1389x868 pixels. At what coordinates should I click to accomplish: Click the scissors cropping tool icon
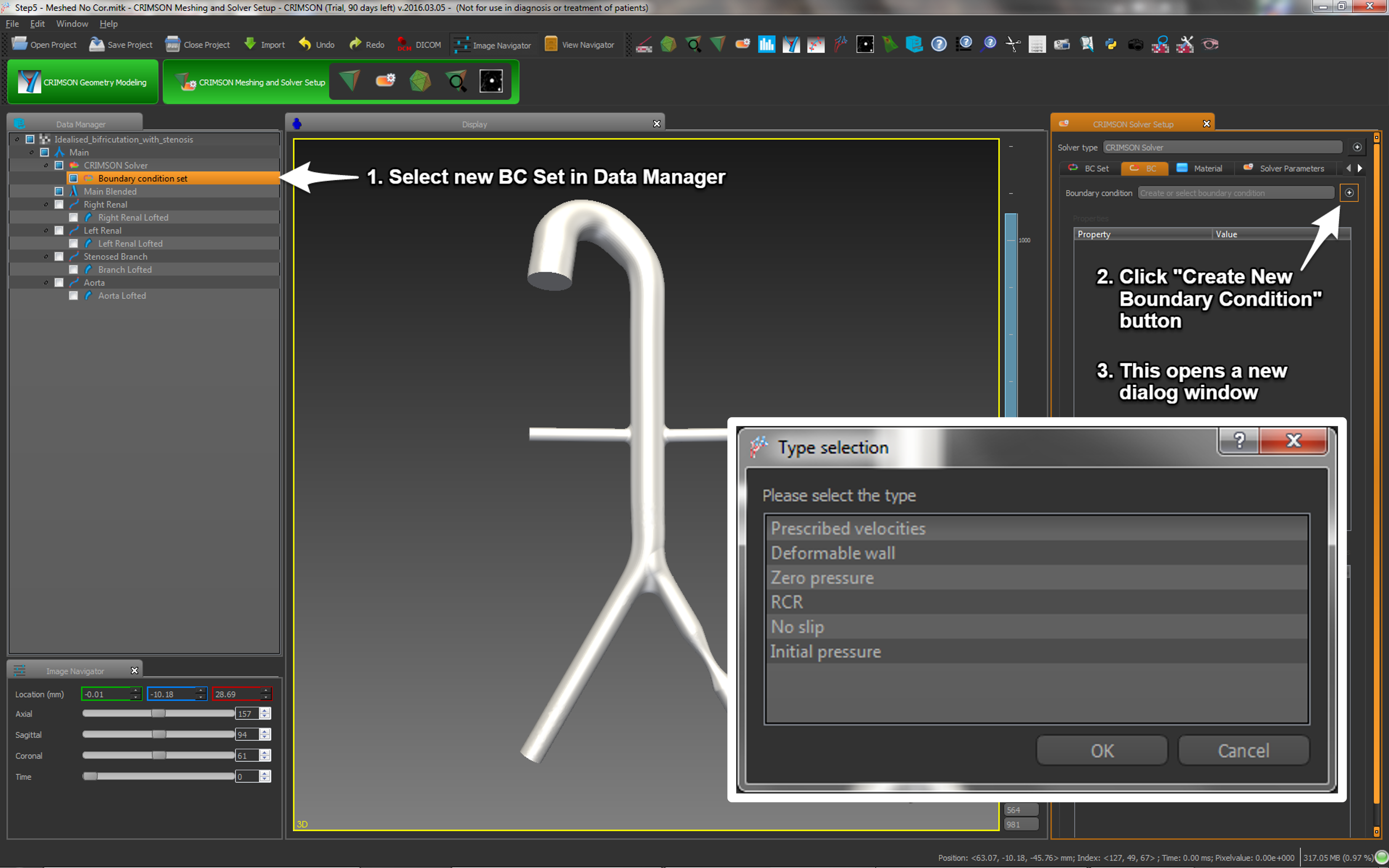(x=1012, y=44)
